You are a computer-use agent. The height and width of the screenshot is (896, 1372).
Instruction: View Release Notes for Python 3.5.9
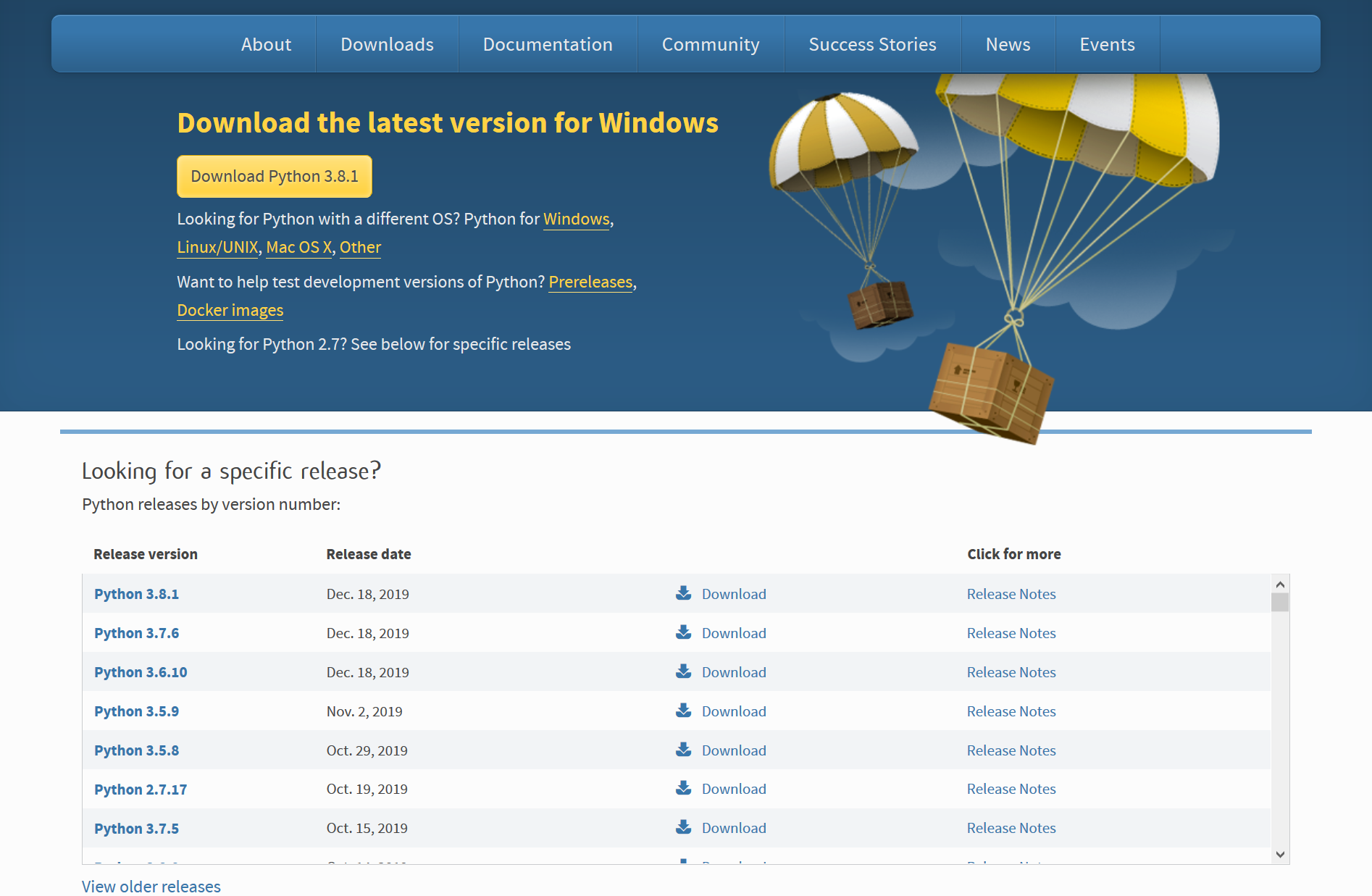[x=1011, y=711]
